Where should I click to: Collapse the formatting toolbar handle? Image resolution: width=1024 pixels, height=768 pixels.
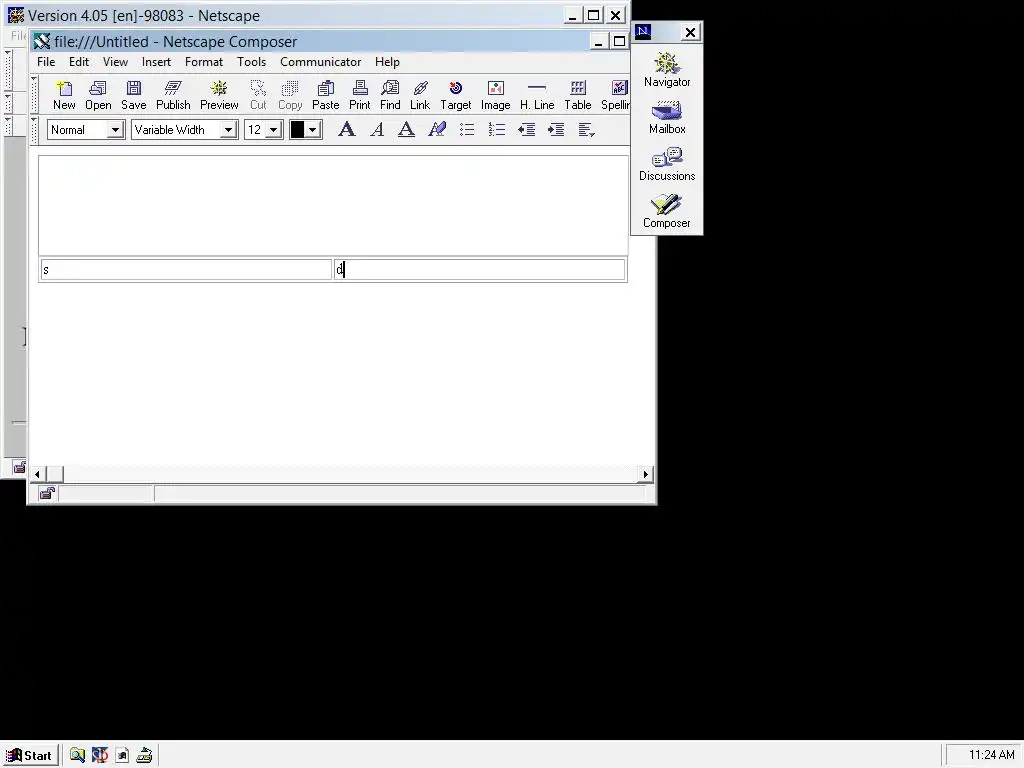[34, 129]
